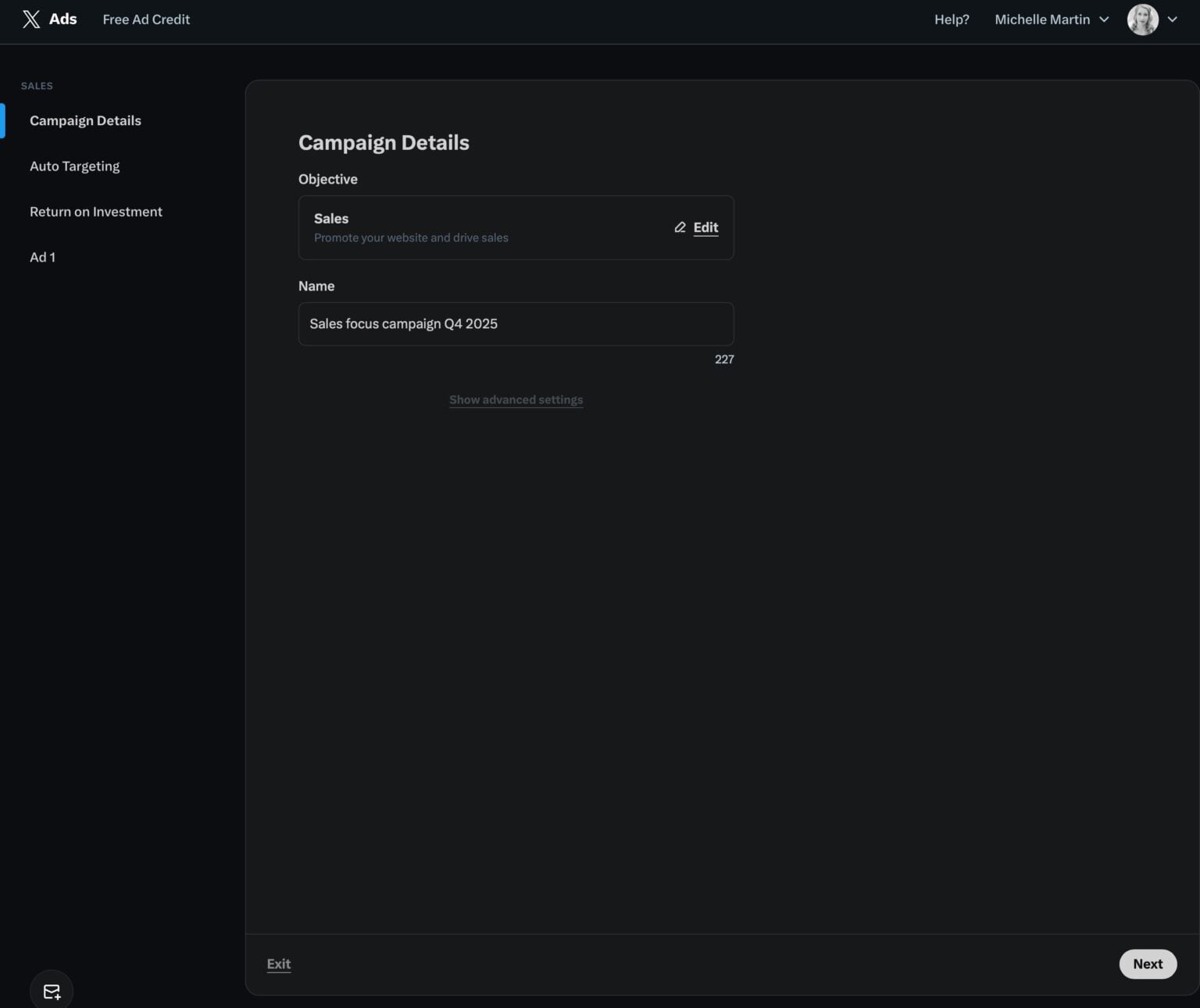Image resolution: width=1200 pixels, height=1008 pixels.
Task: Open the feedback envelope icon
Action: (52, 992)
